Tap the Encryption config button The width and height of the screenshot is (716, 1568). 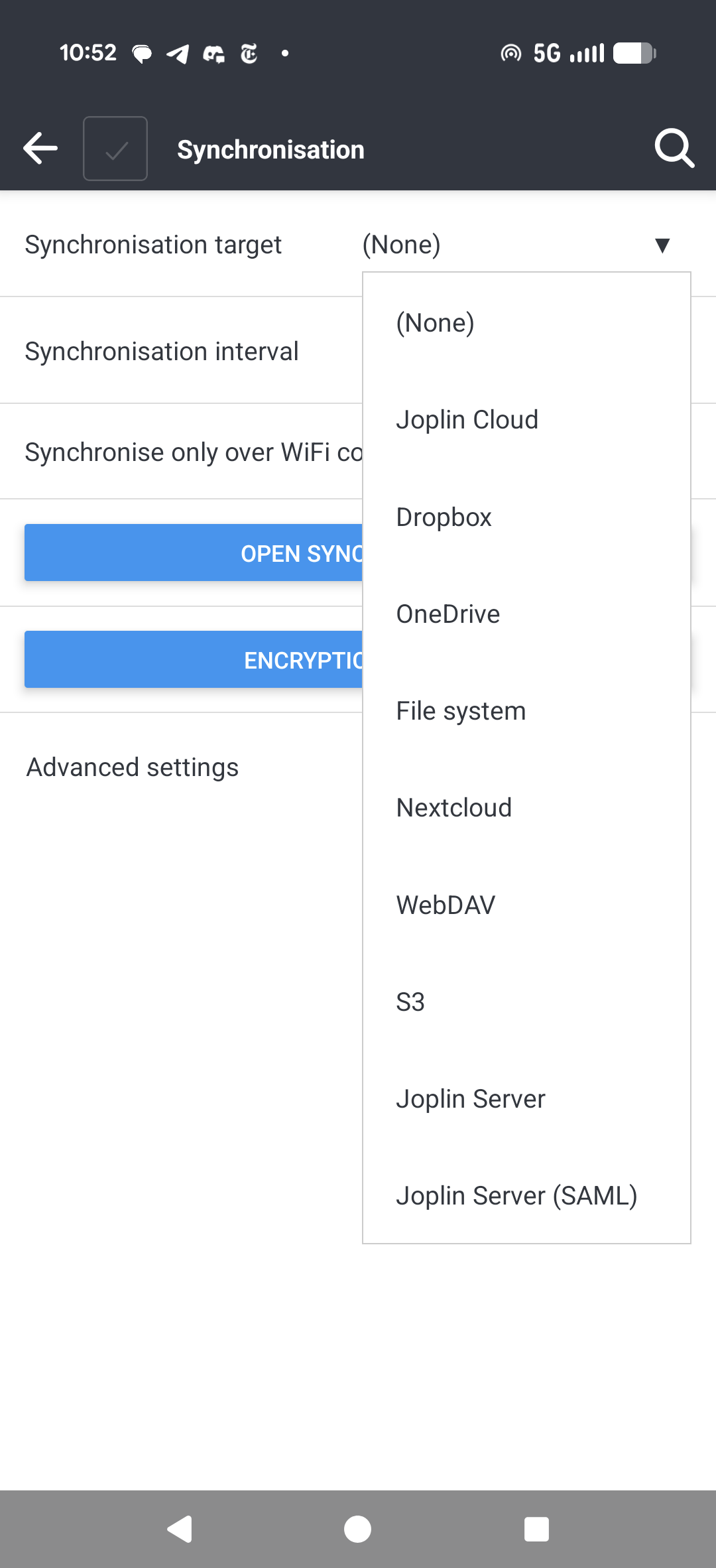point(194,660)
